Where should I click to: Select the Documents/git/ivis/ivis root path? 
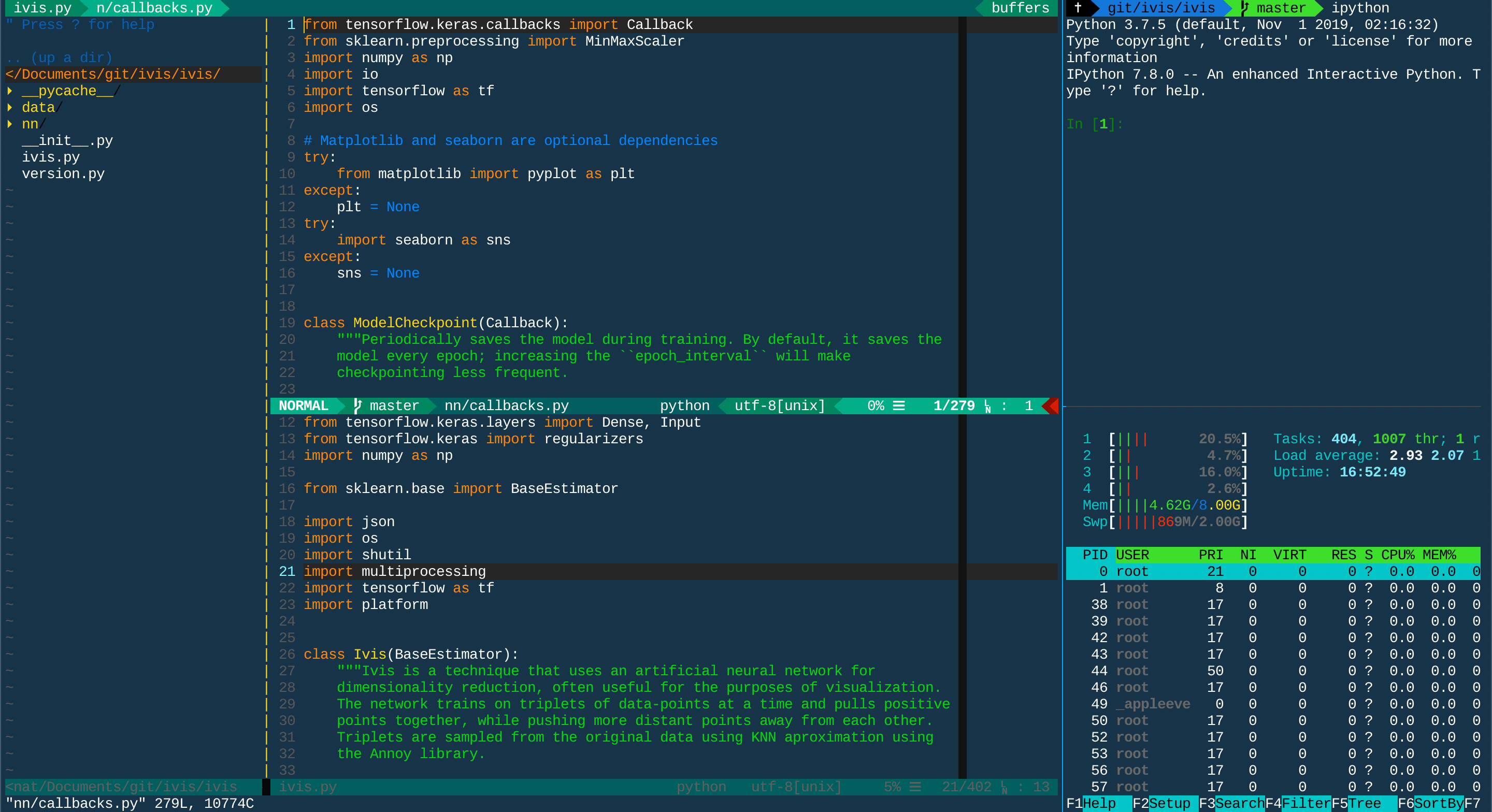tap(113, 75)
